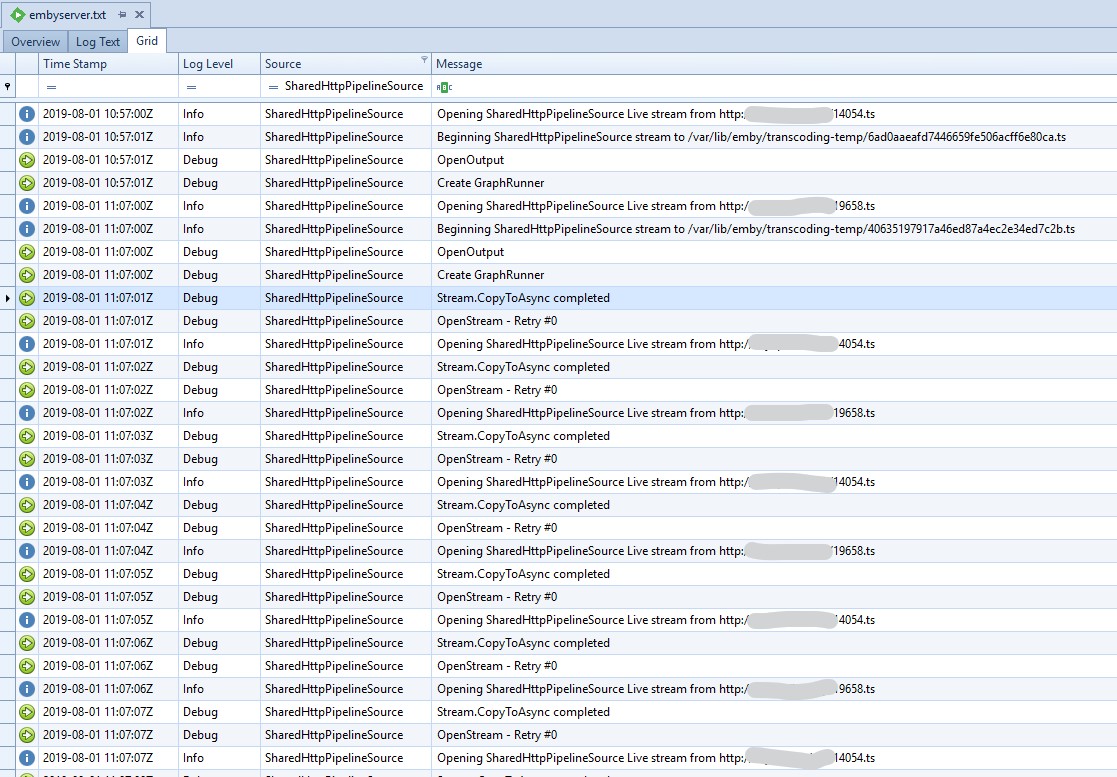Click the current-row arrow indicator on the highlighted row
1117x777 pixels.
tap(8, 298)
